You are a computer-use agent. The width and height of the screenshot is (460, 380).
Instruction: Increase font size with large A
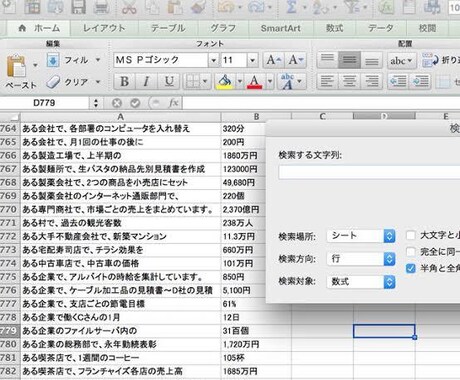click(x=274, y=60)
